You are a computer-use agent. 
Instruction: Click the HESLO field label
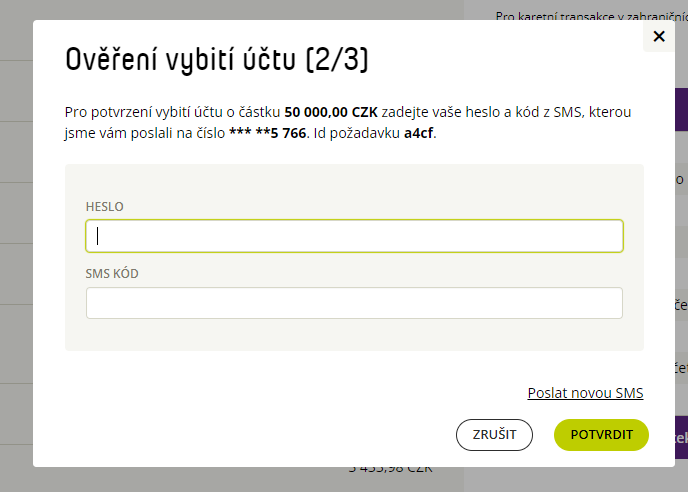pyautogui.click(x=104, y=207)
